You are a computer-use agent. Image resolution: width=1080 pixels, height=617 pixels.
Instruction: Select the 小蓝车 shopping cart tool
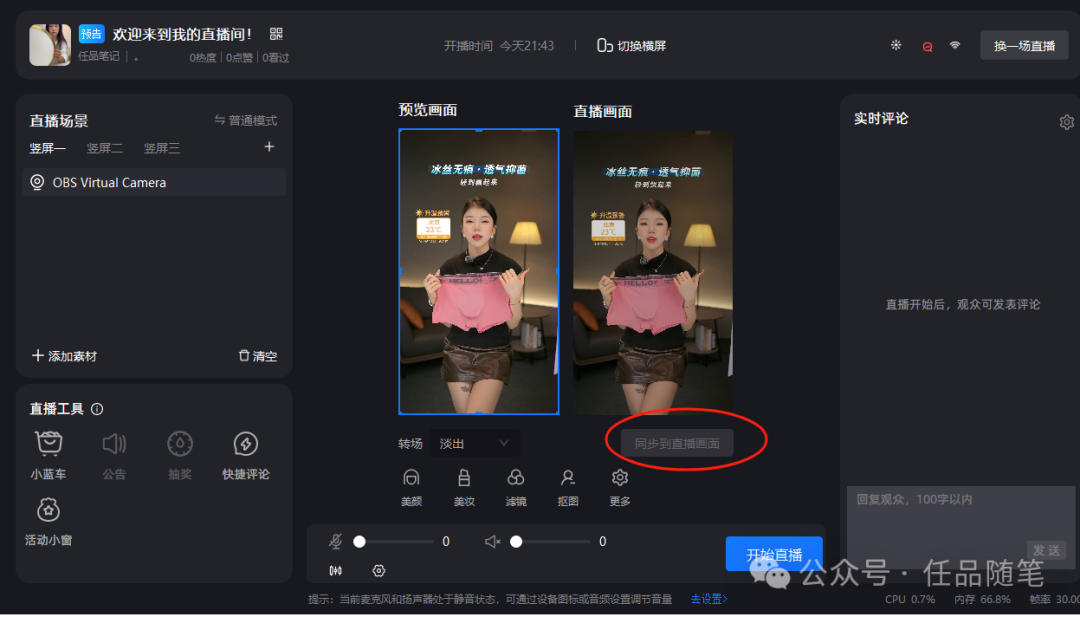tap(48, 453)
